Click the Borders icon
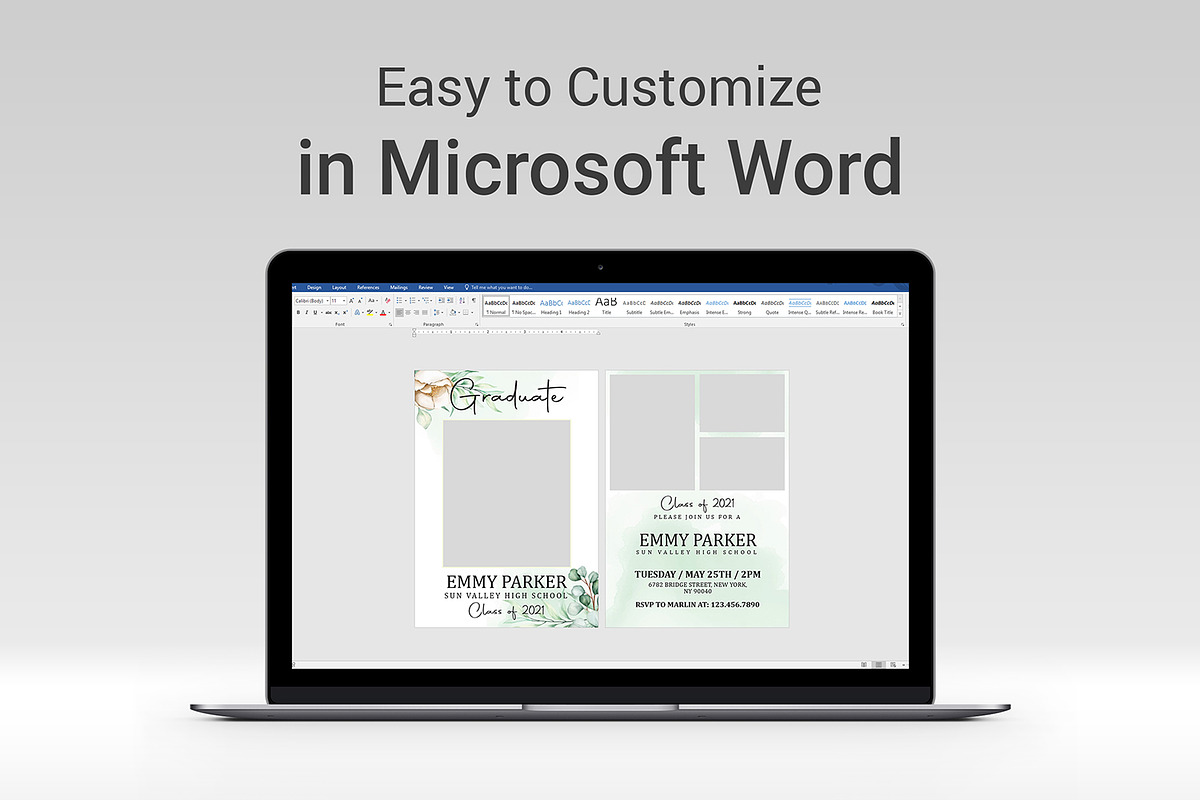This screenshot has height=800, width=1200. tap(467, 313)
